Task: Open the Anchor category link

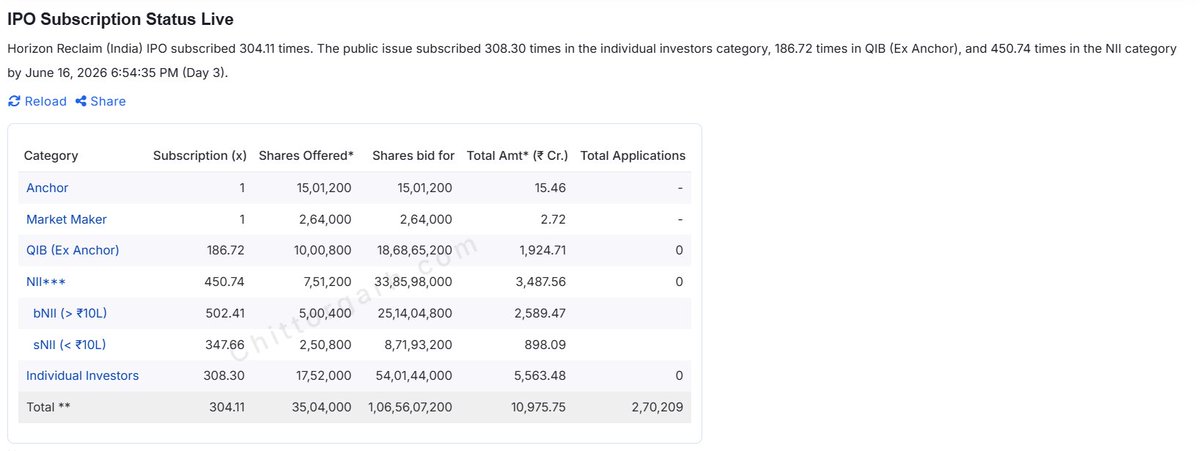Action: pyautogui.click(x=47, y=188)
